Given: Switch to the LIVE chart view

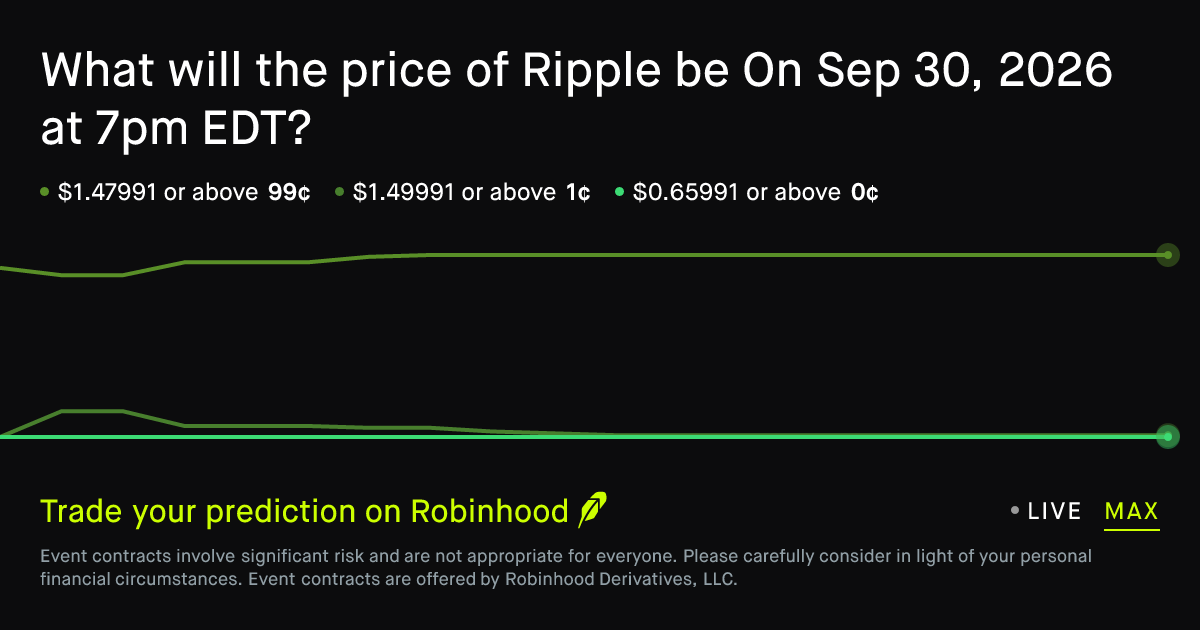Looking at the screenshot, I should 1055,512.
